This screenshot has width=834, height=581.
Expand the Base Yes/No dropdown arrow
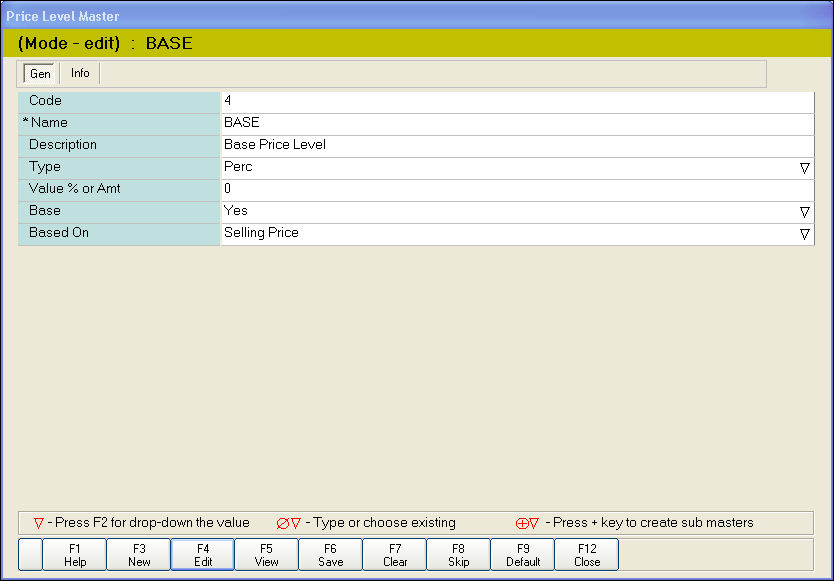pos(804,213)
